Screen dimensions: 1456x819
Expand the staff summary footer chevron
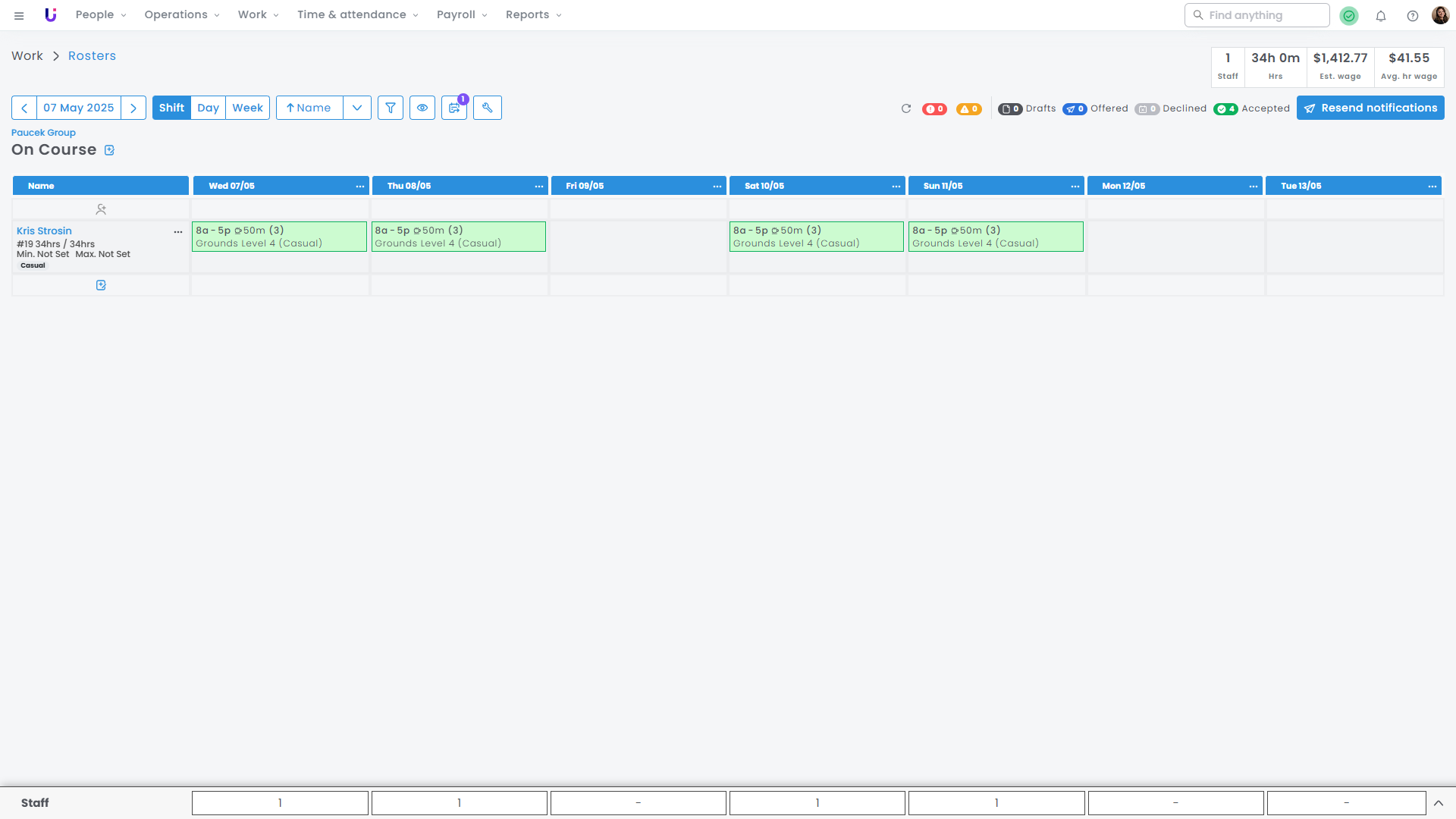click(1438, 802)
